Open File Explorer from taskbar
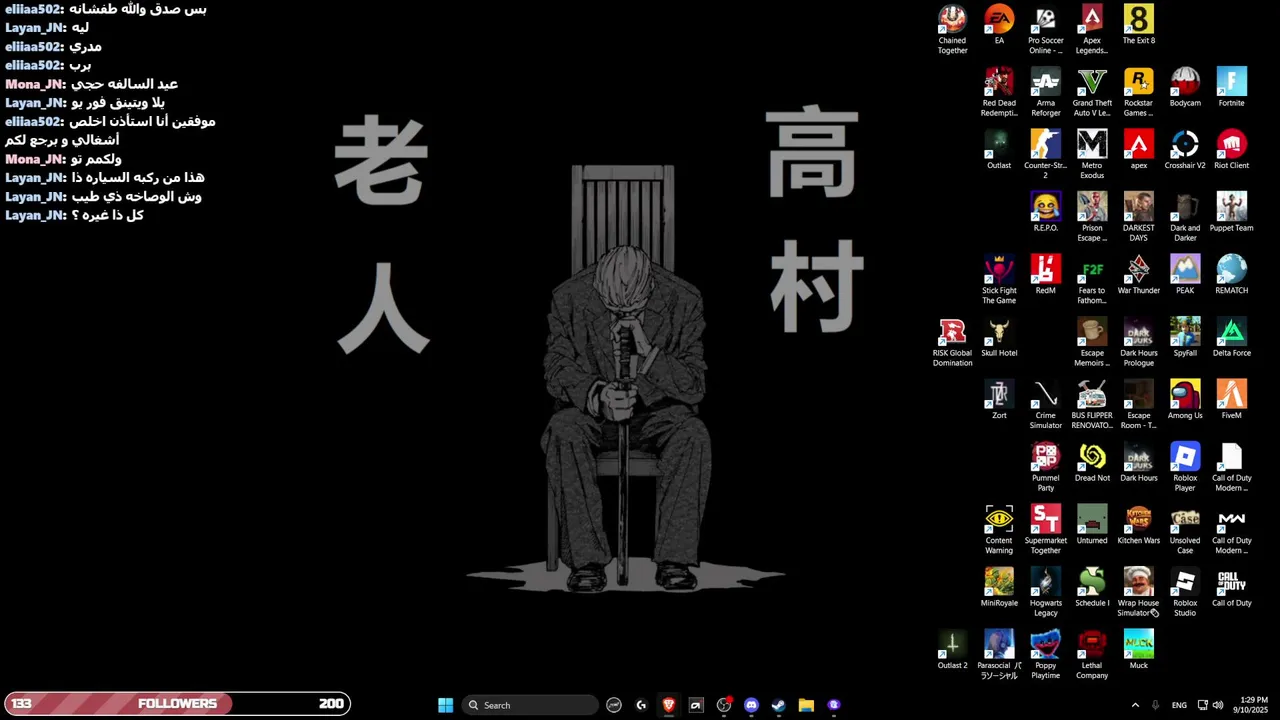The height and width of the screenshot is (720, 1280). (806, 705)
